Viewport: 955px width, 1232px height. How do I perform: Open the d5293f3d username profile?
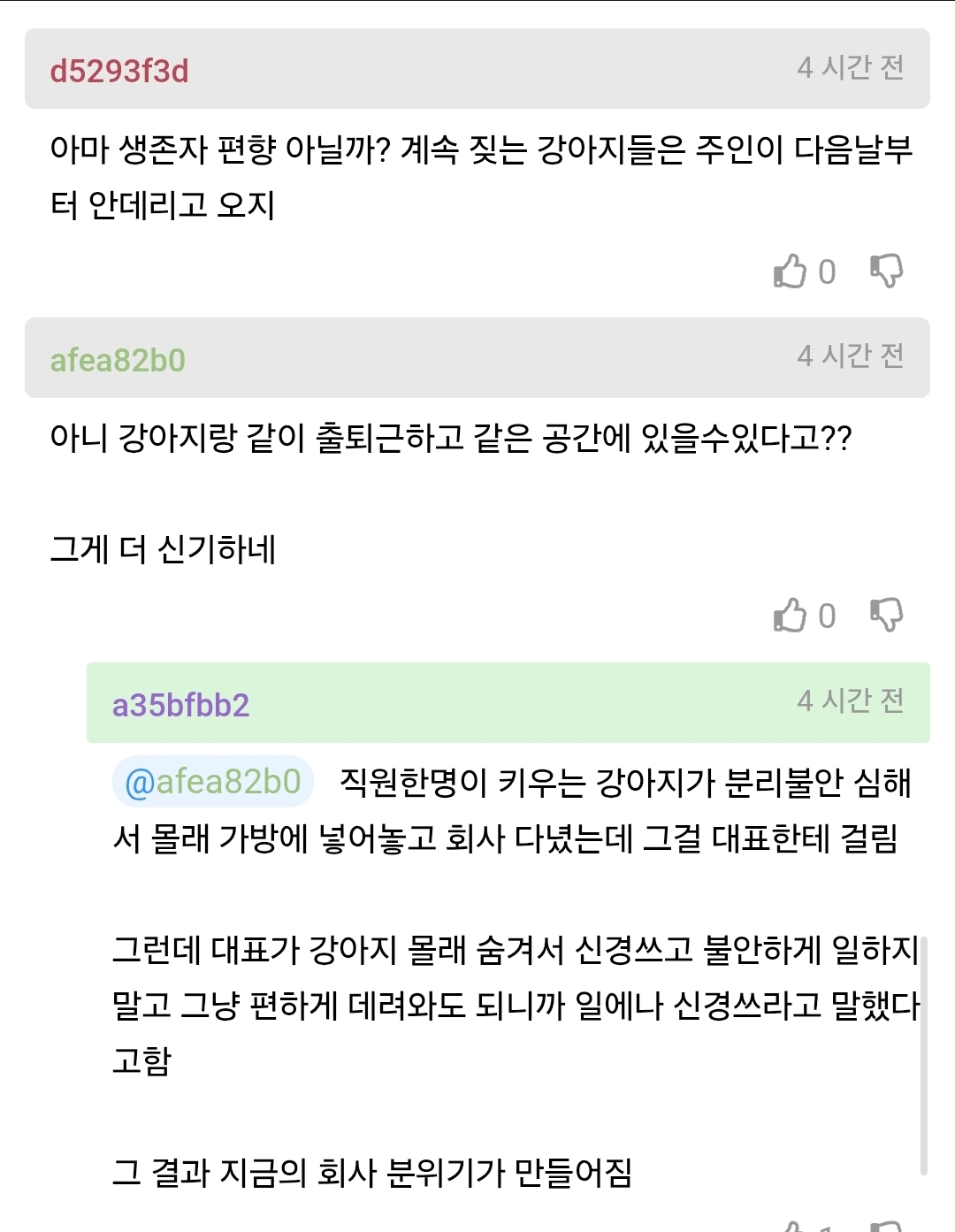119,71
